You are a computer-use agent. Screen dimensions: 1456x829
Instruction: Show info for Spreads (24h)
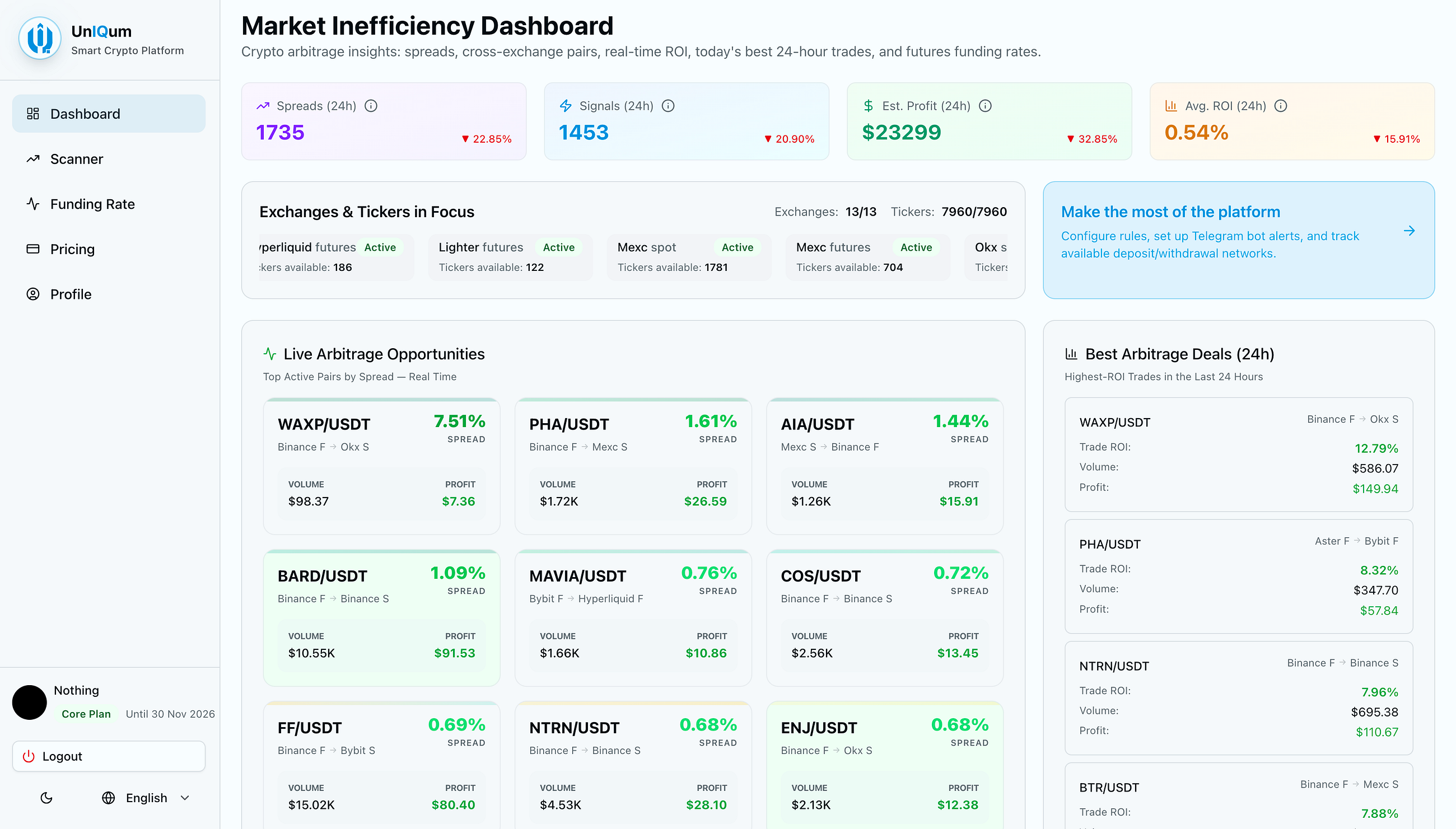tap(371, 106)
